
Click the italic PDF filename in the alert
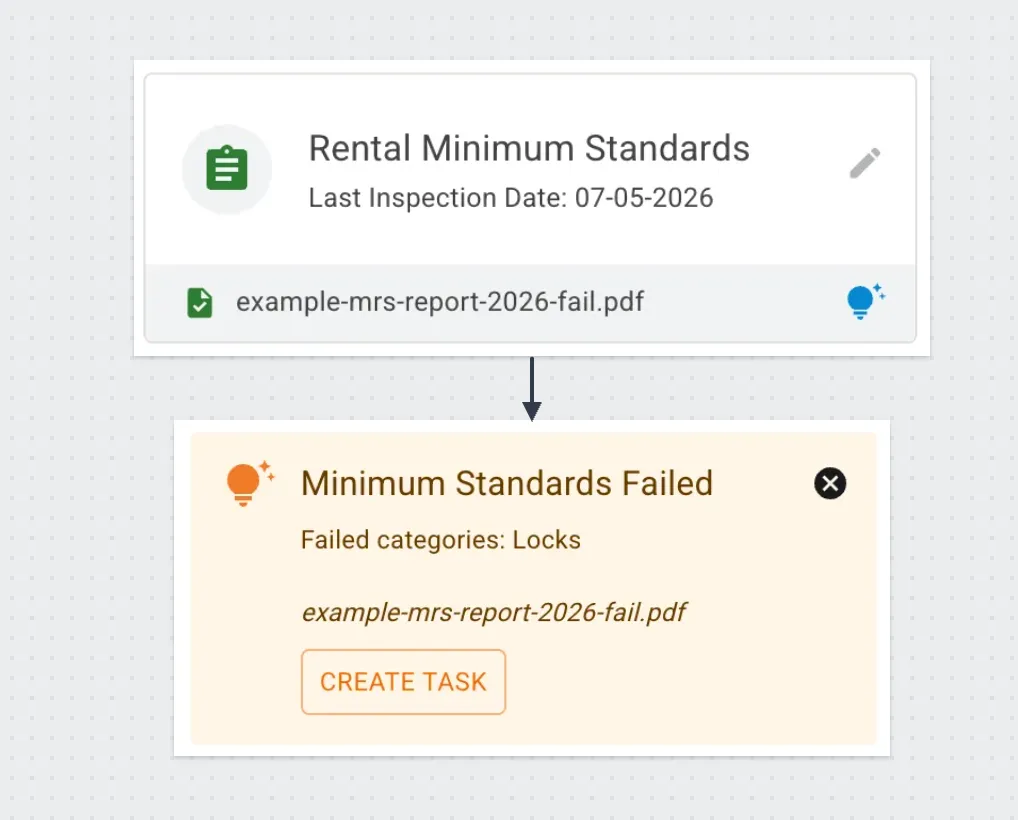click(494, 612)
